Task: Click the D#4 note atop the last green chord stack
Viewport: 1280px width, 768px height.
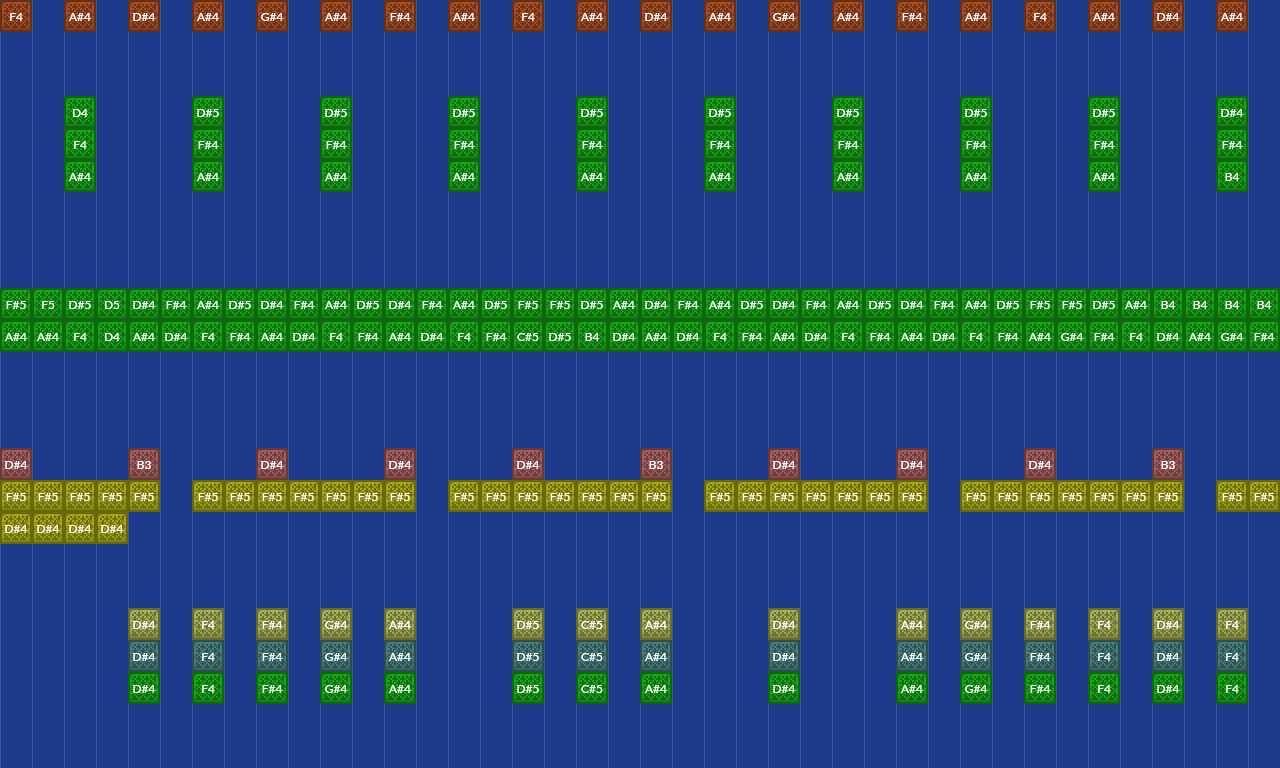Action: tap(1232, 112)
